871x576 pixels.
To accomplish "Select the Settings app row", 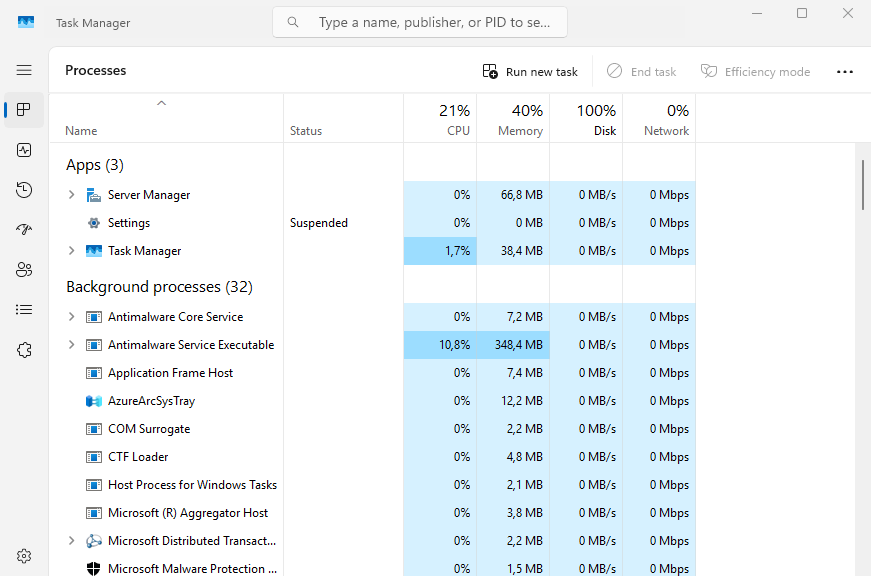I will click(x=129, y=223).
